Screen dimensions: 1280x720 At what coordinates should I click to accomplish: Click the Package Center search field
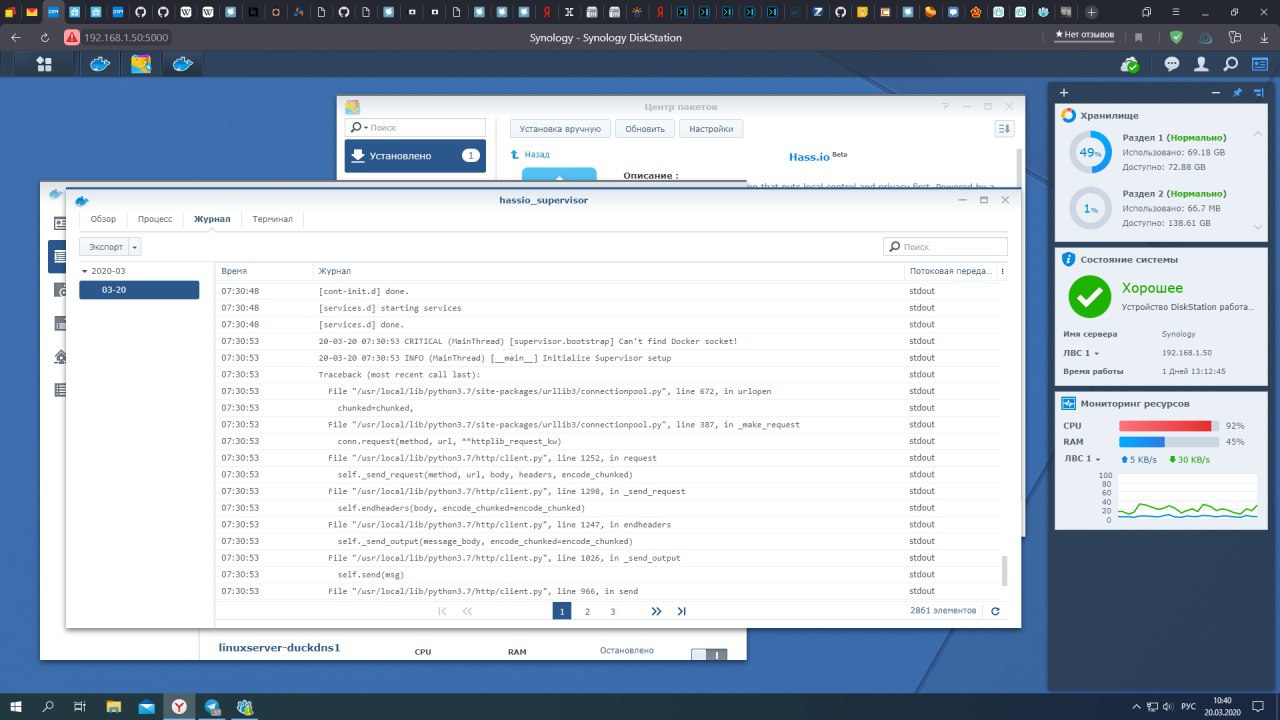(415, 128)
